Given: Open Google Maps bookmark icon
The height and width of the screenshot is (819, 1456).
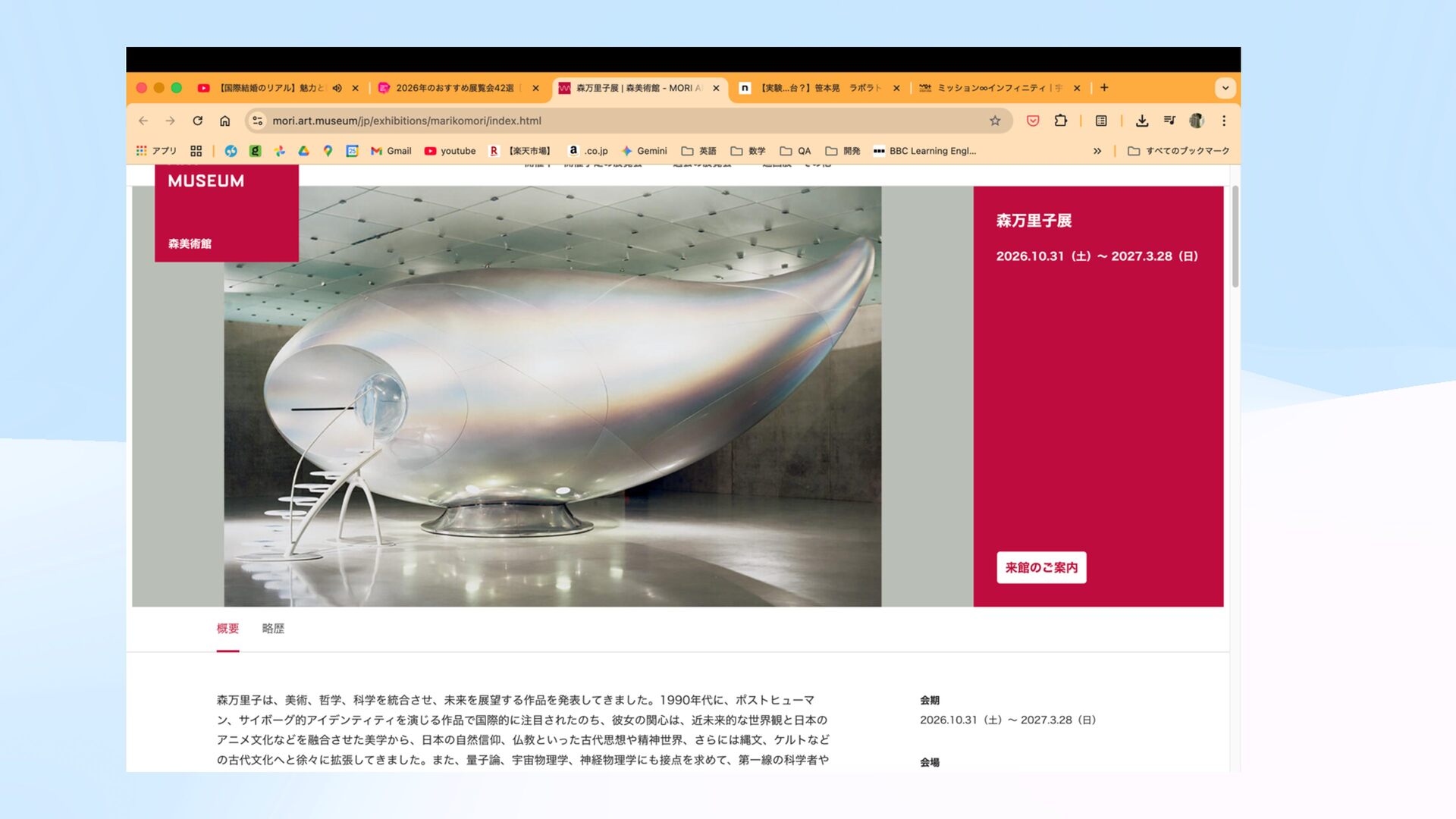Looking at the screenshot, I should click(328, 151).
